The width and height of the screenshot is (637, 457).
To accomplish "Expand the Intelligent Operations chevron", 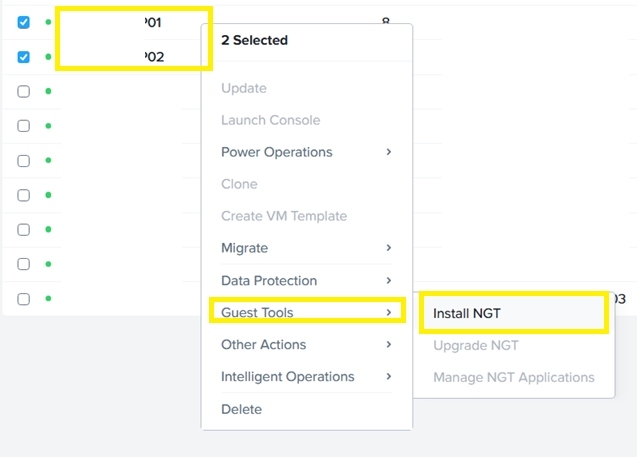I will point(389,377).
